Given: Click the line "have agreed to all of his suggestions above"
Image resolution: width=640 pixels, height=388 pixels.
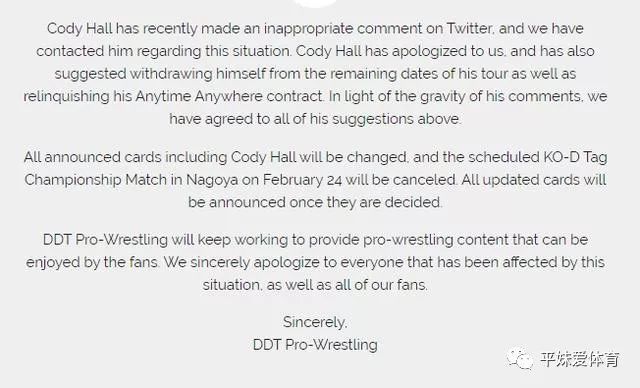Looking at the screenshot, I should 315,119.
